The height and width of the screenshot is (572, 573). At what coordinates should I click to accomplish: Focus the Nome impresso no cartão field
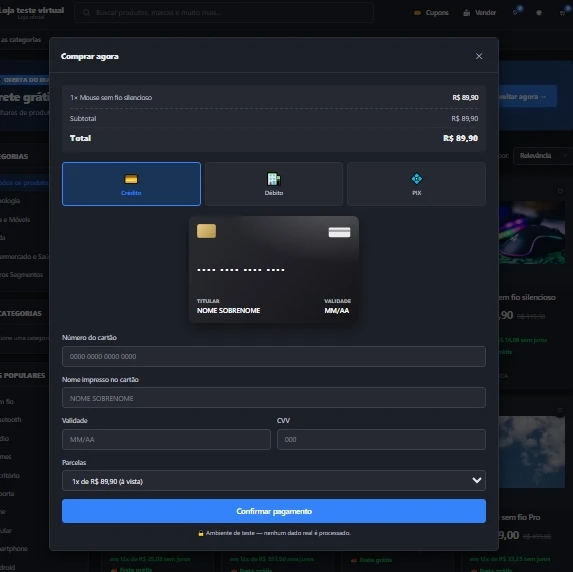pos(274,398)
